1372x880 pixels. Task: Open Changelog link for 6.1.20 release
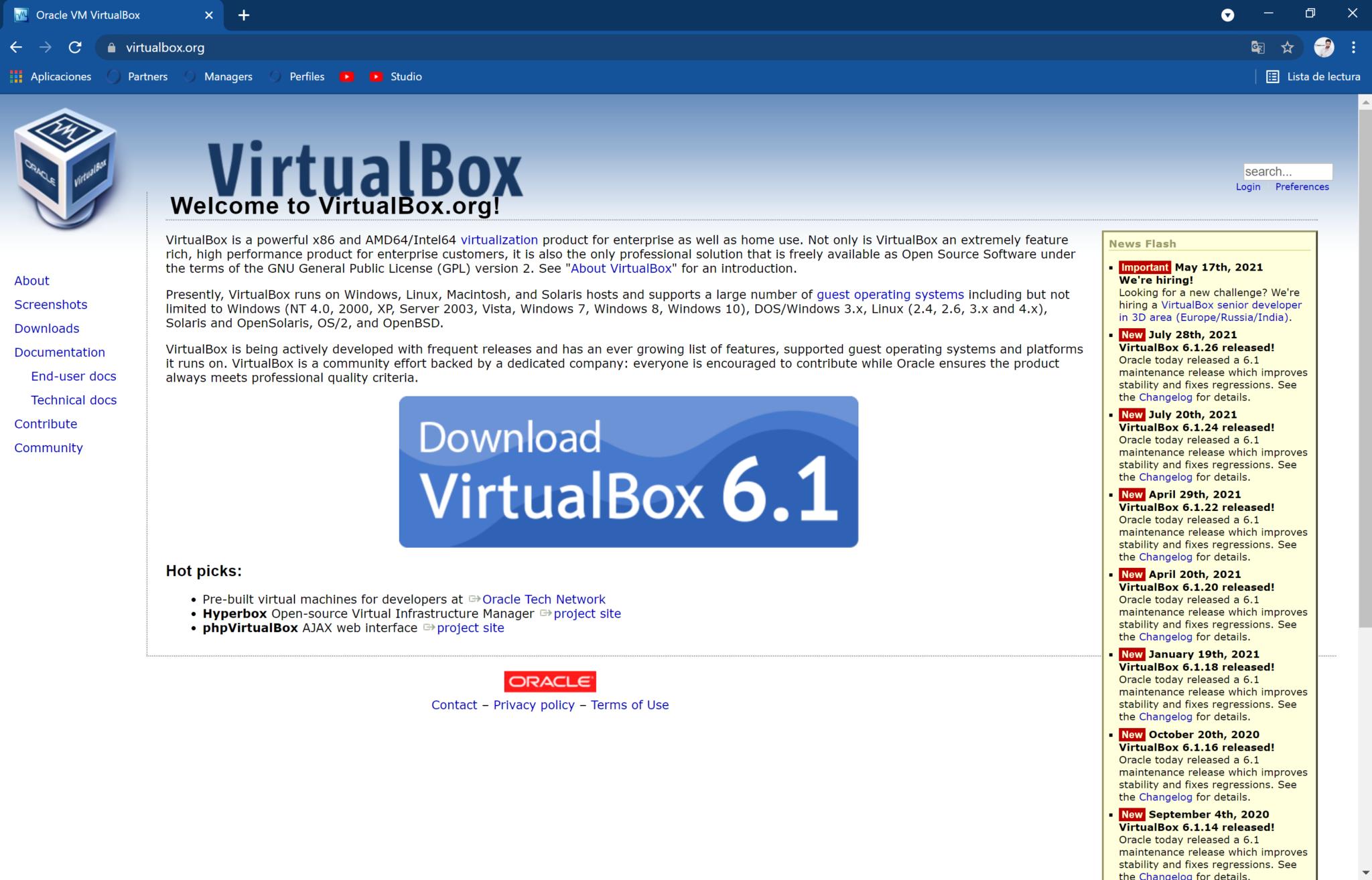pos(1166,637)
